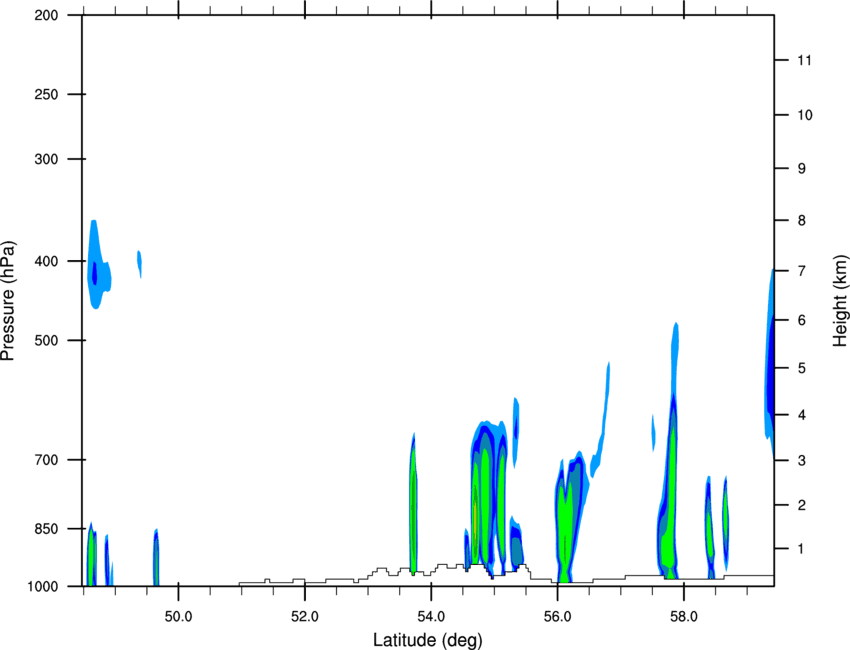The image size is (850, 650).
Task: Click the 300 pressure axis label
Action: pyautogui.click(x=46, y=159)
